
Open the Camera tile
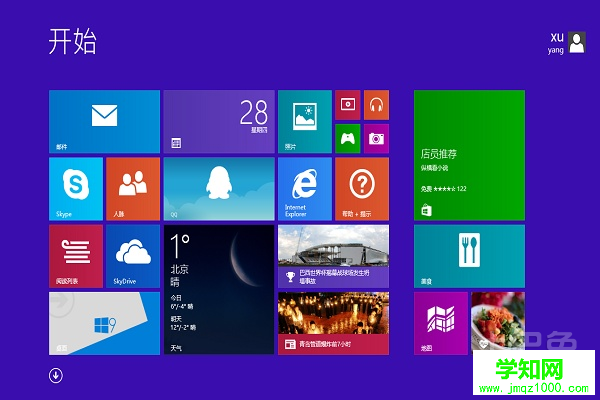point(377,139)
